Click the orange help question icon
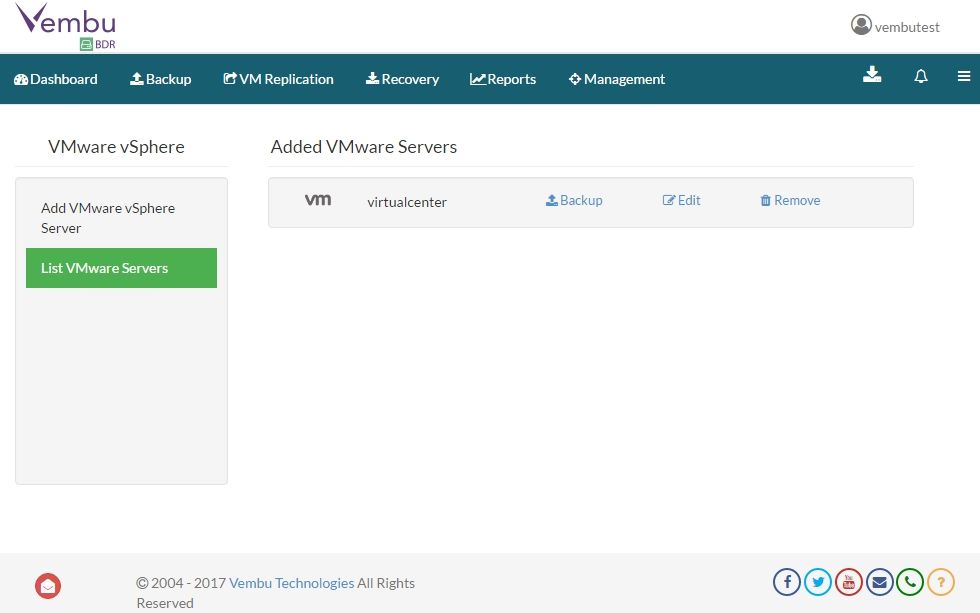The image size is (980, 613). (941, 582)
